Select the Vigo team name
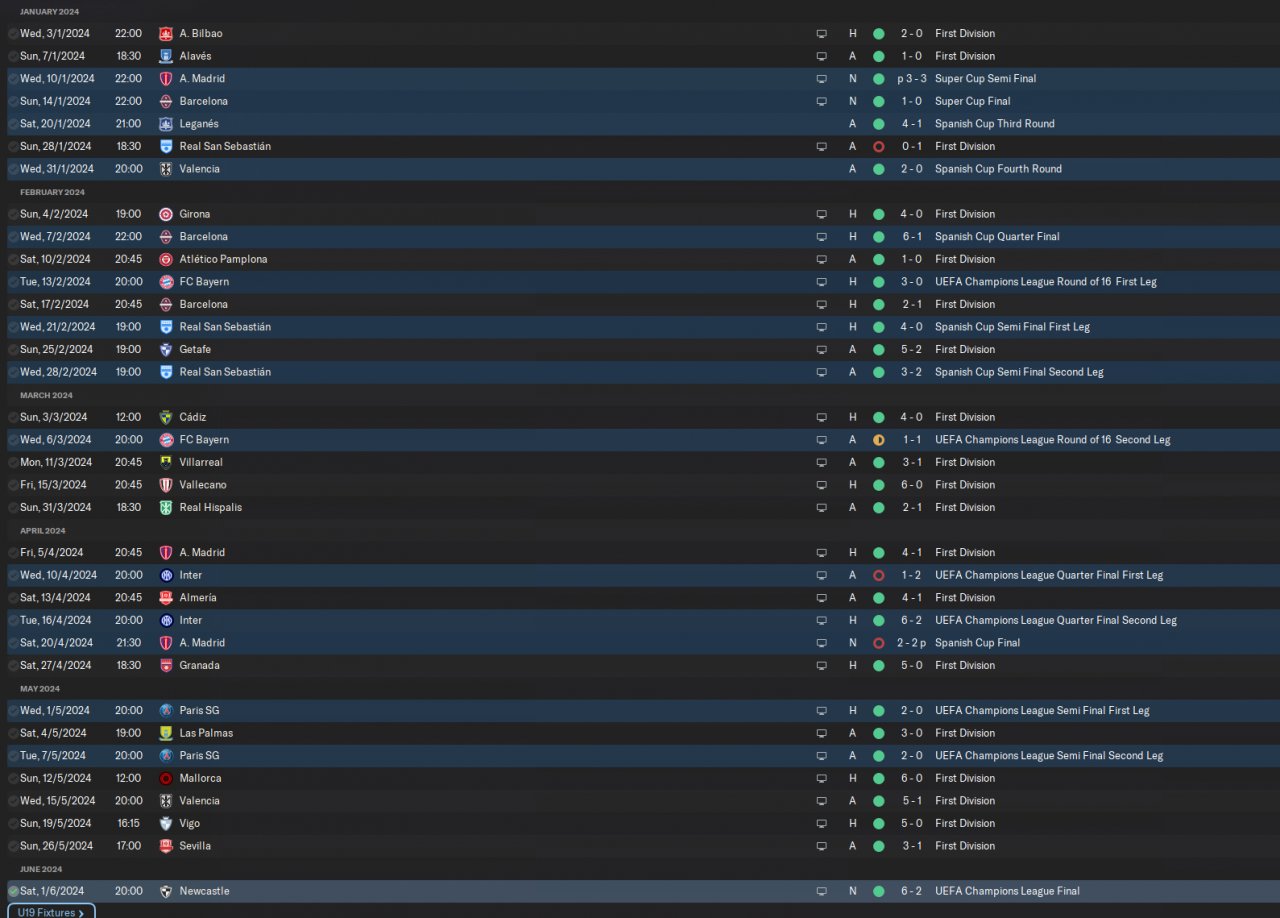 click(190, 824)
